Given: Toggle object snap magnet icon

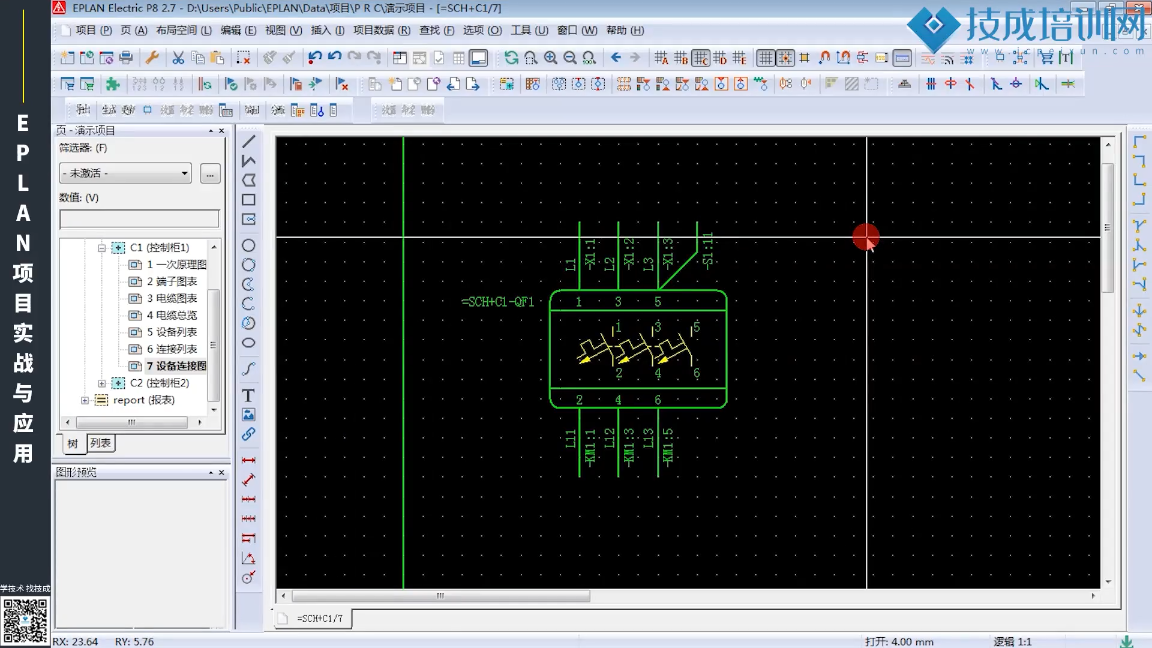Looking at the screenshot, I should 824,57.
